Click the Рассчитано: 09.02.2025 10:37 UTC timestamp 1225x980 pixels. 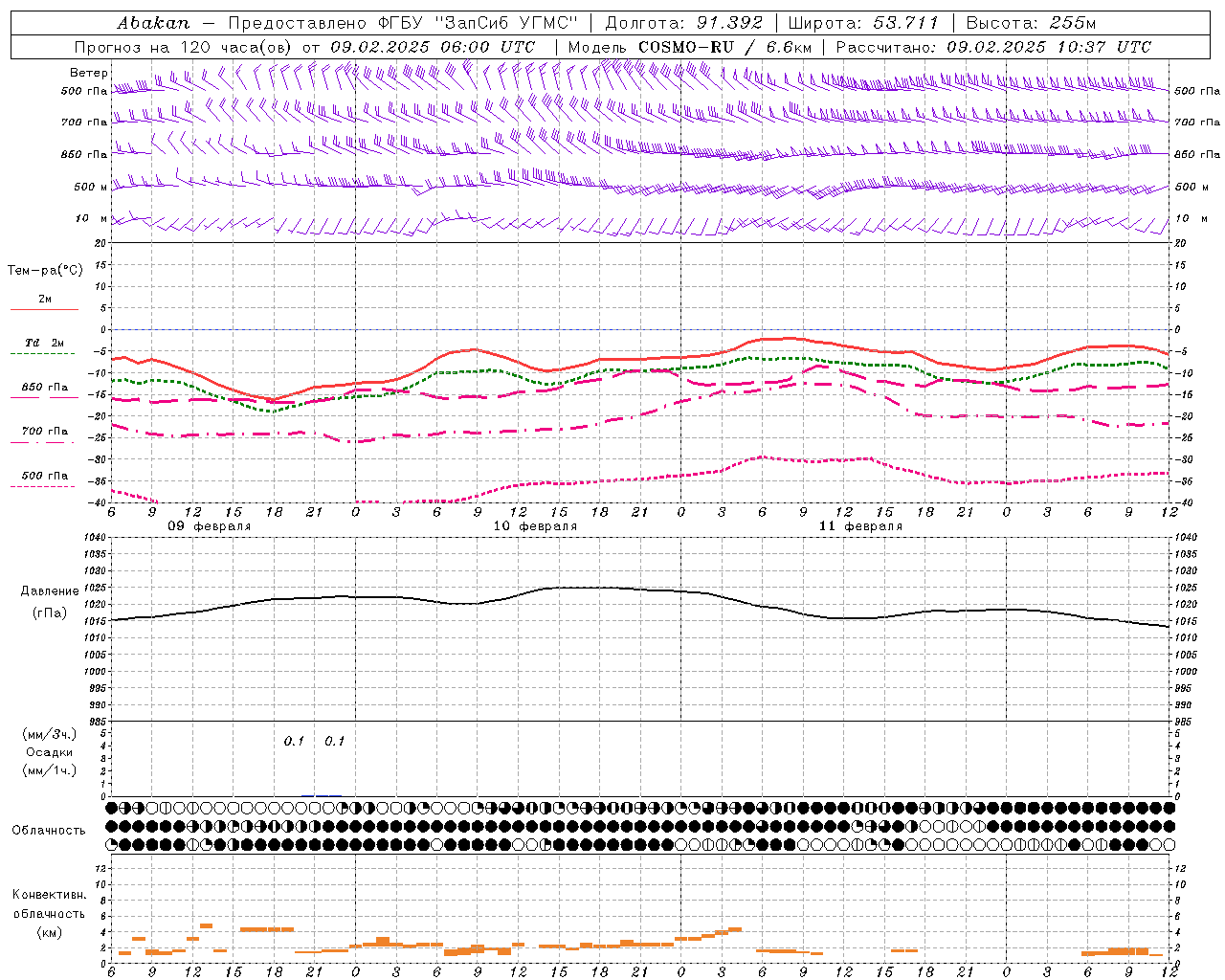click(993, 47)
